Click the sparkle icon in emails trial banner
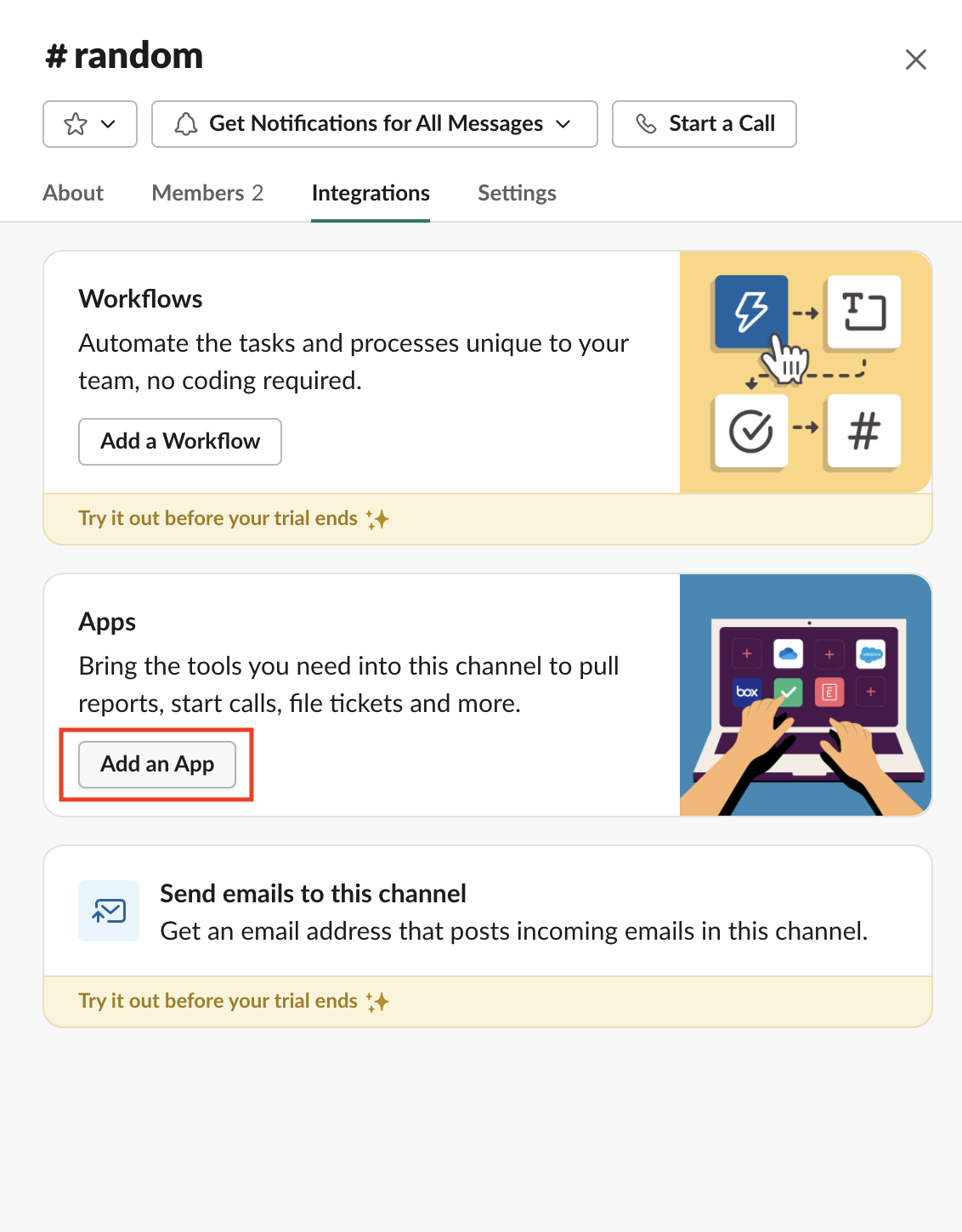 [x=377, y=1002]
